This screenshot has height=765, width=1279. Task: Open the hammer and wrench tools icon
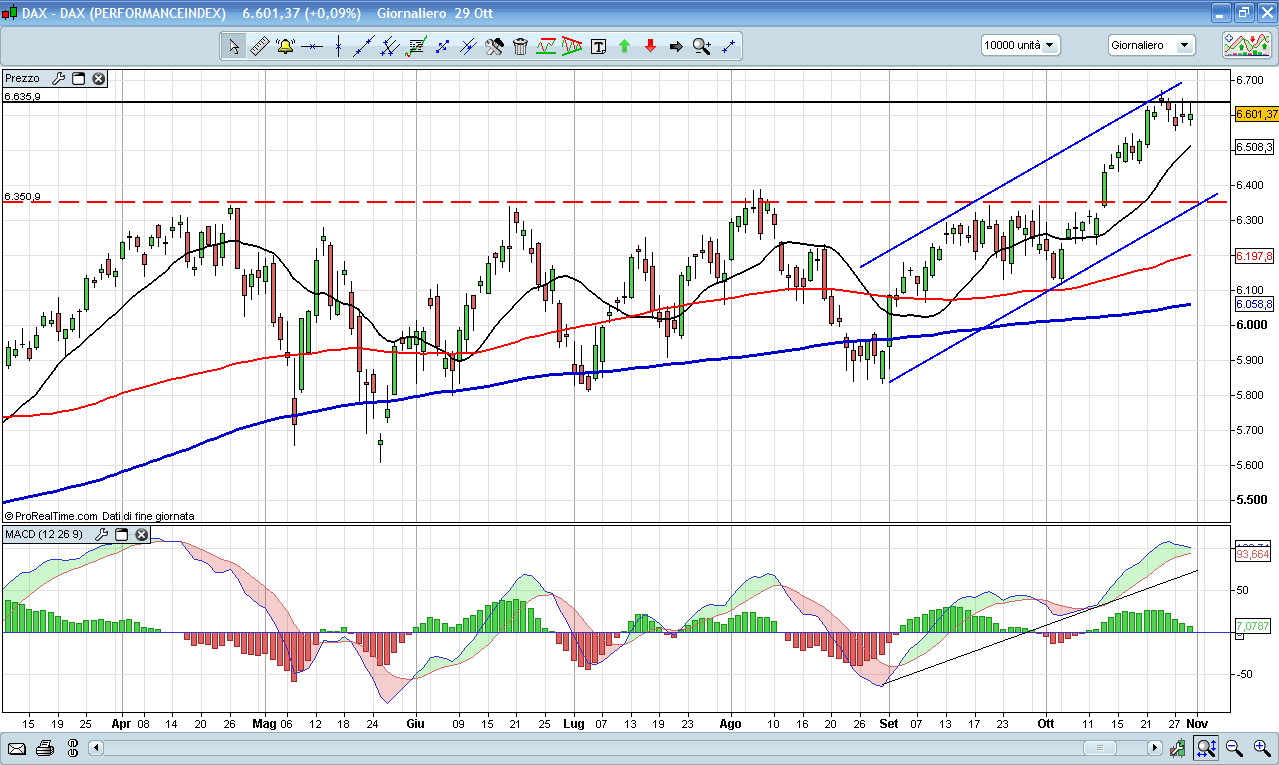click(494, 46)
